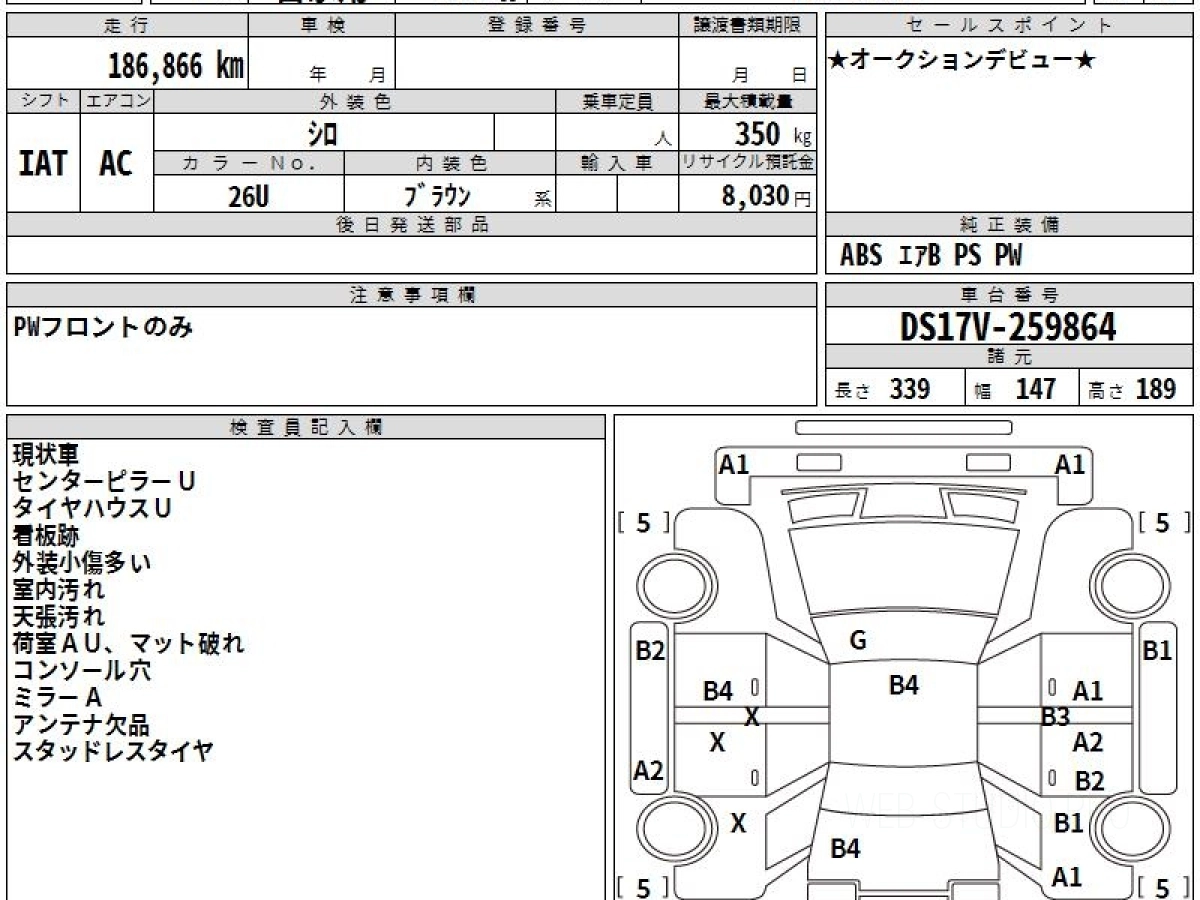Select the ★オークションデビュー★ sales point text
This screenshot has height=900, width=1200.
(962, 60)
